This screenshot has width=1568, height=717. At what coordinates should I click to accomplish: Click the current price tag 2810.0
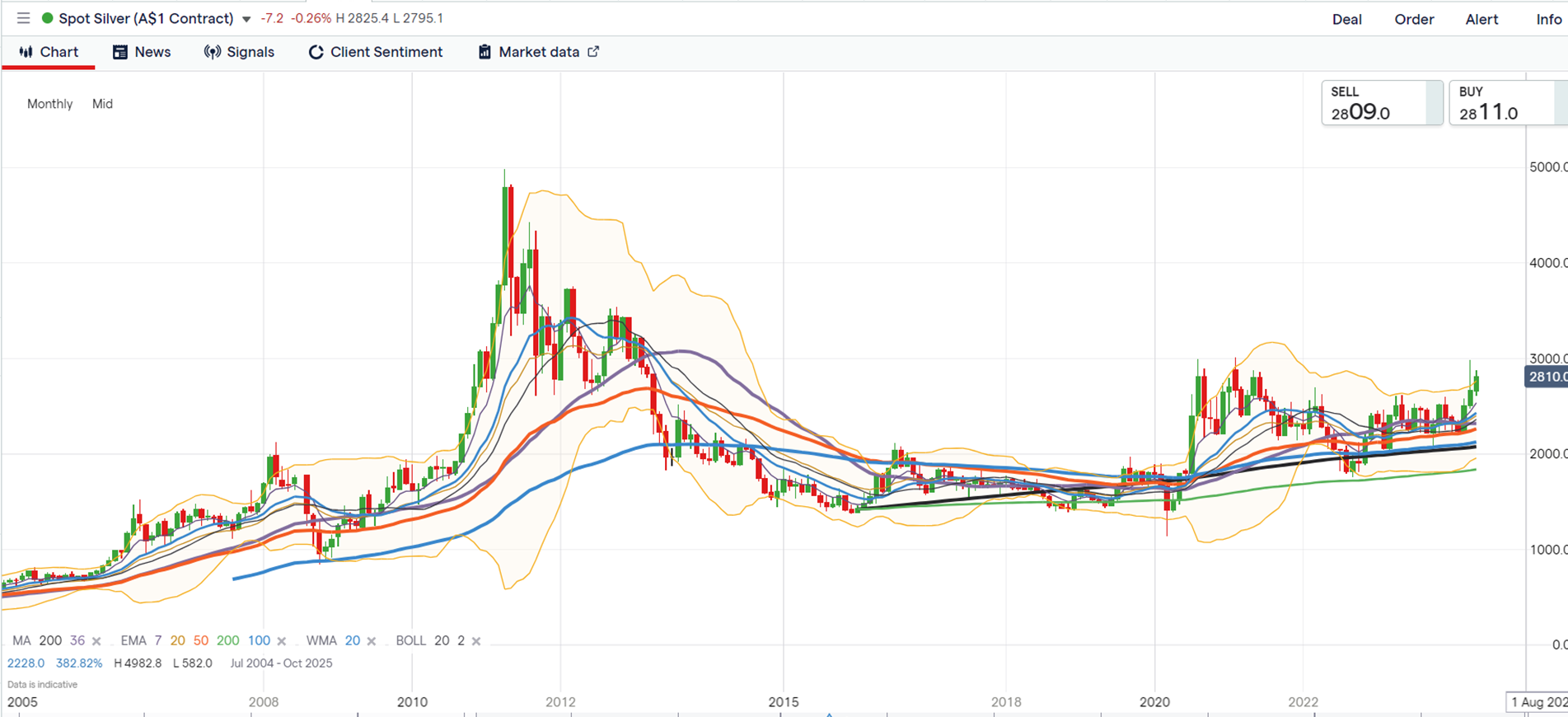[1547, 377]
